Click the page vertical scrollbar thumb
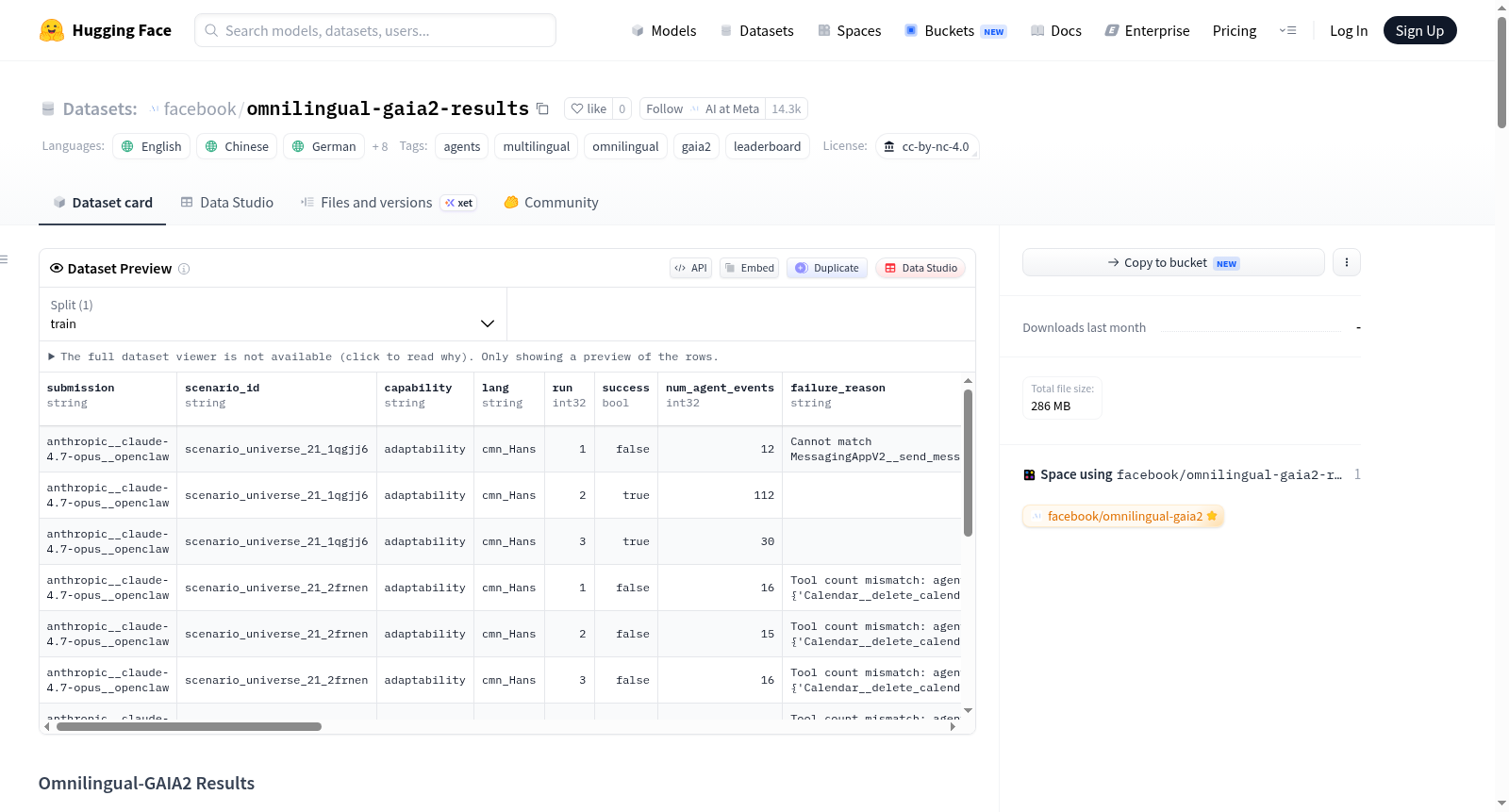 click(x=1501, y=73)
